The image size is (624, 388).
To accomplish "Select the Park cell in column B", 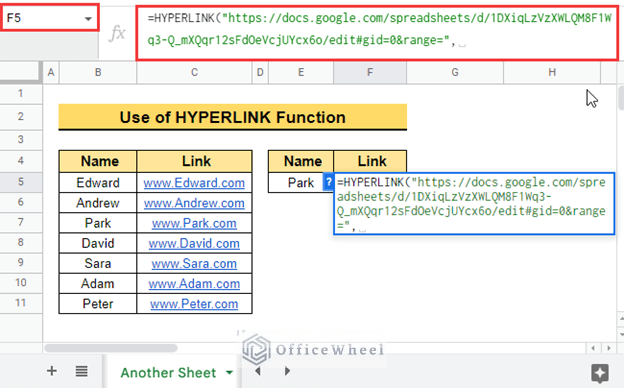I will (98, 223).
